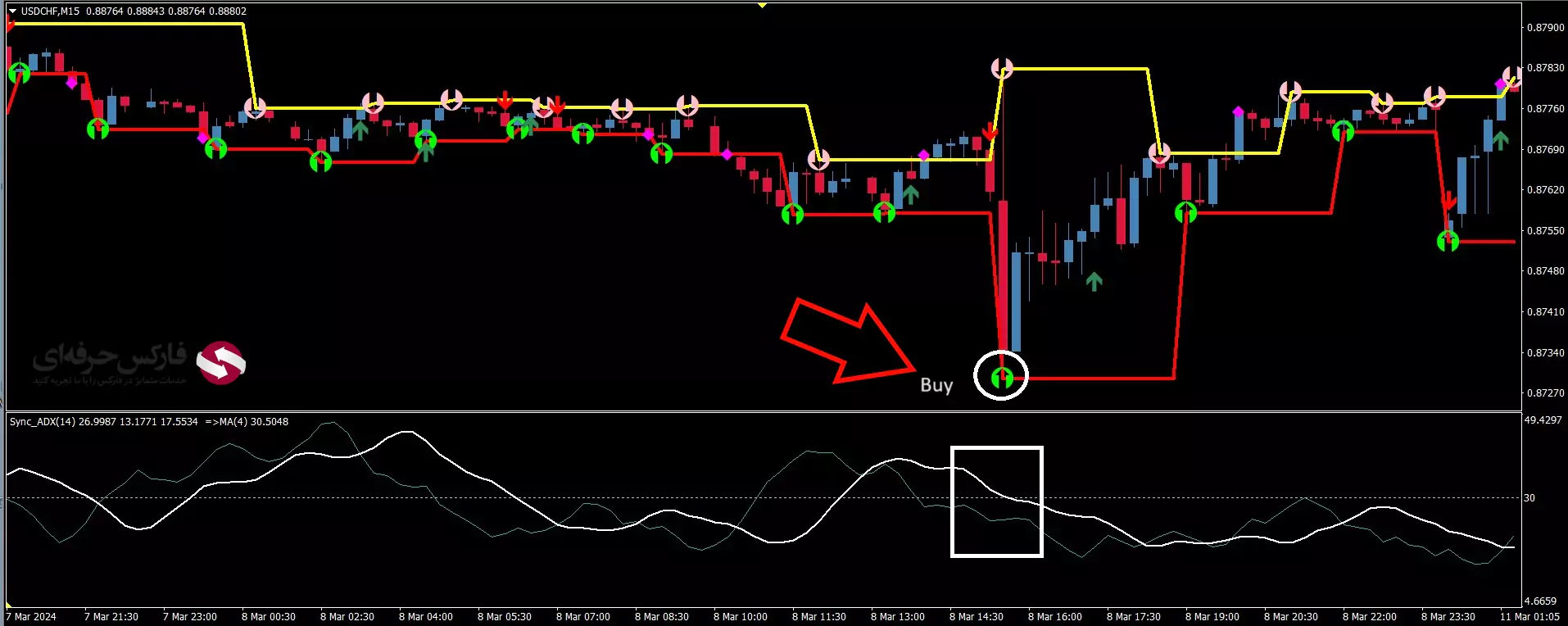Click the 0.87900 price scale label
Screen dimensions: 1568x626
pos(1546,27)
